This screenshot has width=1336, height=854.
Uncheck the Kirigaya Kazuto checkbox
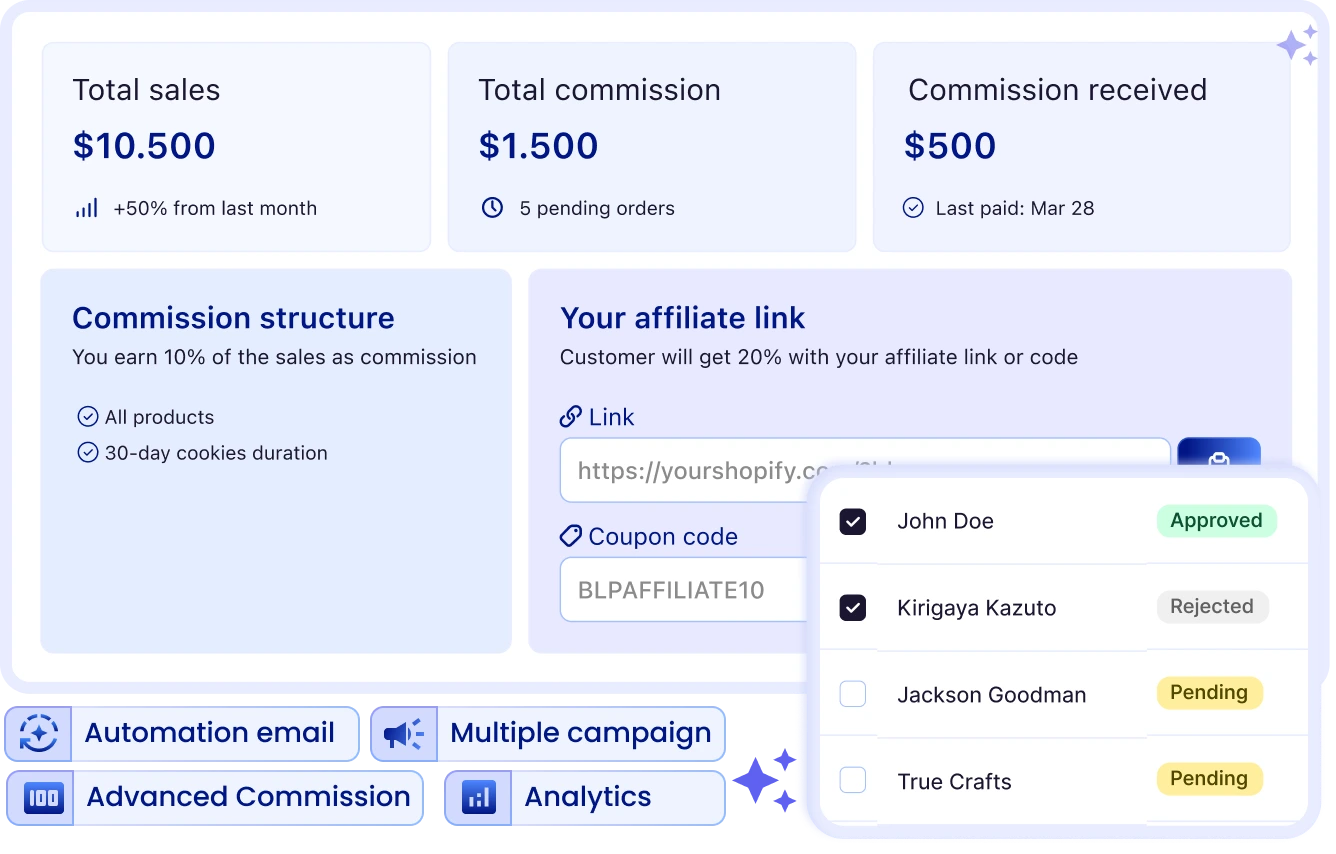point(852,608)
